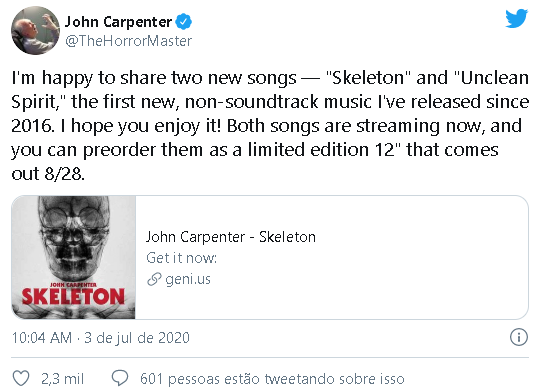Click the 10:04 AM timestamp
Screen dimensions: 538x391
(x=42, y=338)
